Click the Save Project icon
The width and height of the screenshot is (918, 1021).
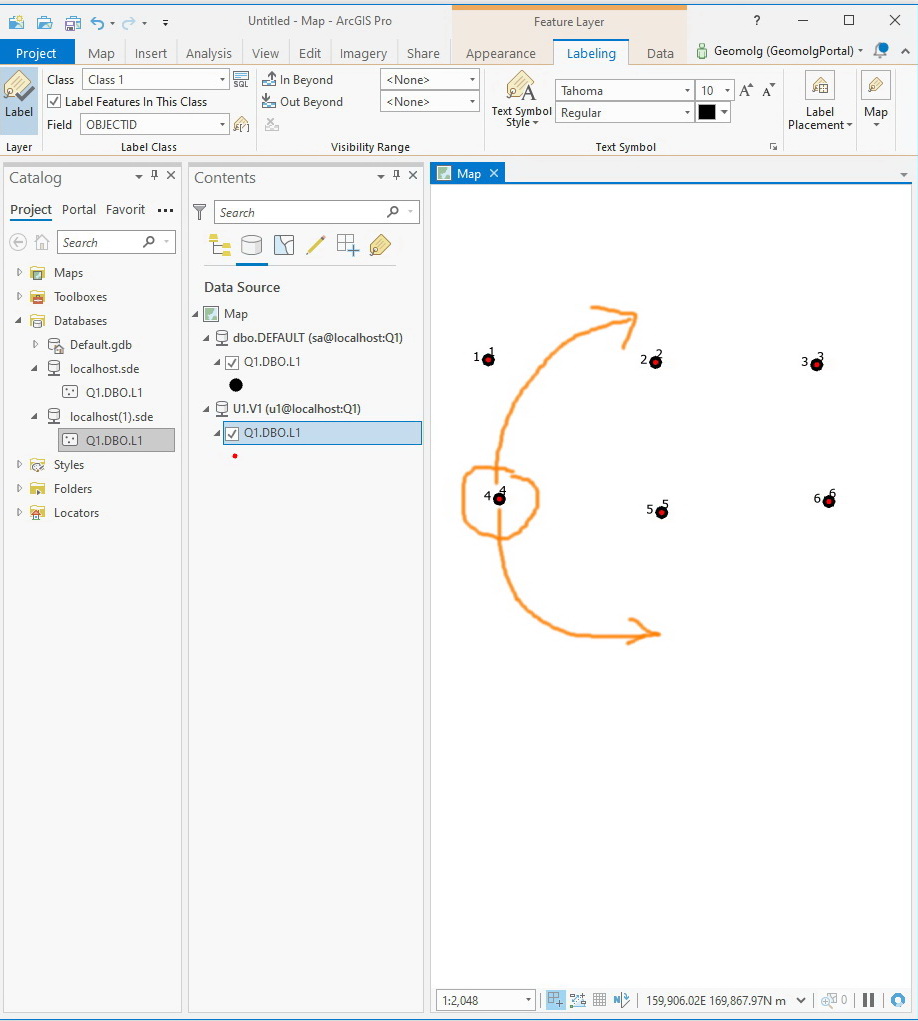pos(72,23)
